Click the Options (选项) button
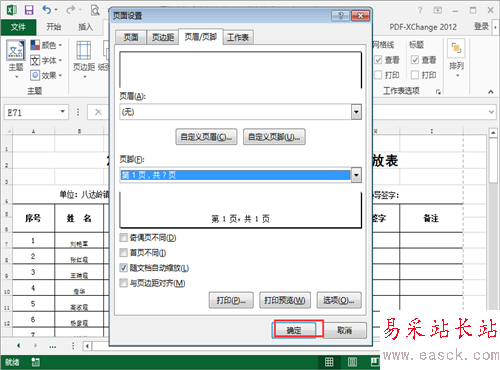The image size is (500, 370). (339, 300)
